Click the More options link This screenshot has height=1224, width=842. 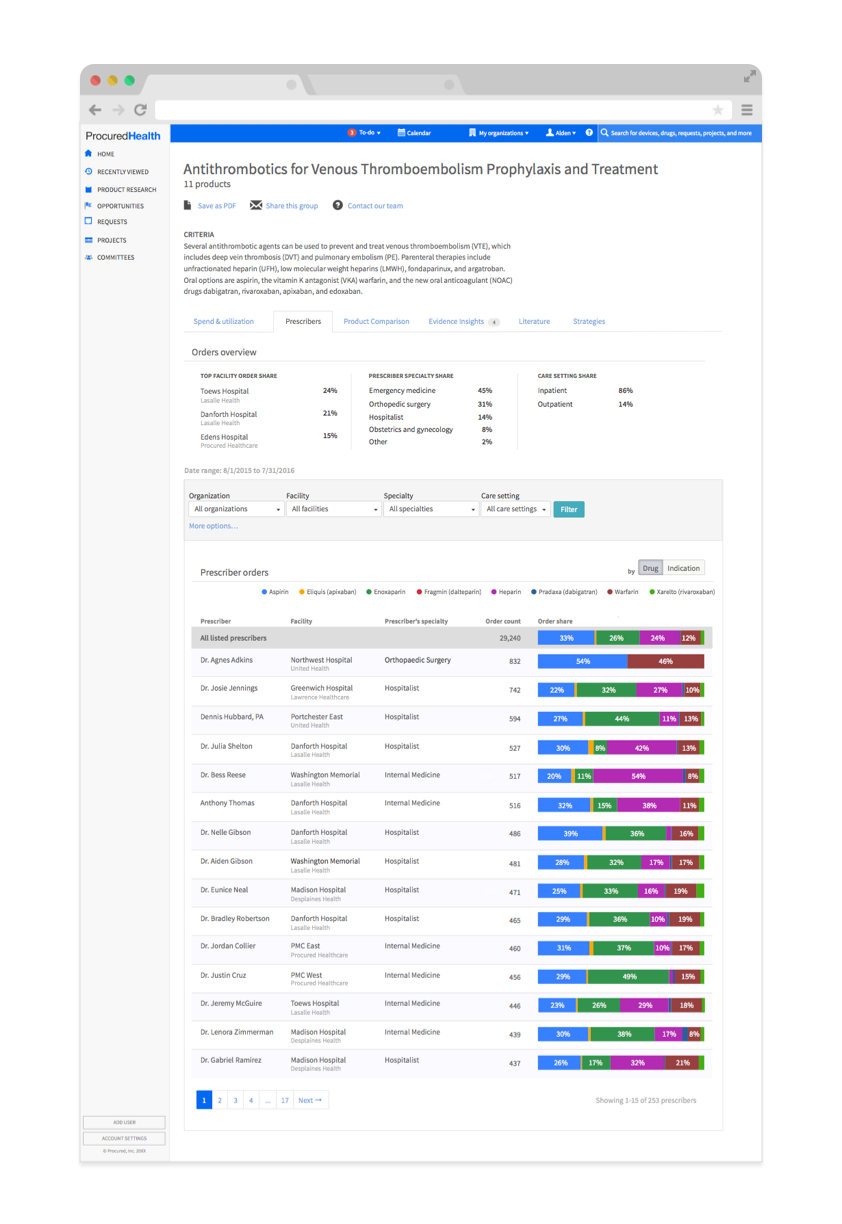click(213, 526)
